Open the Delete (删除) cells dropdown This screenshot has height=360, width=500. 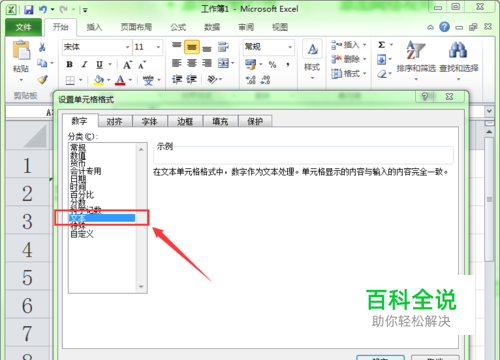pos(349,59)
